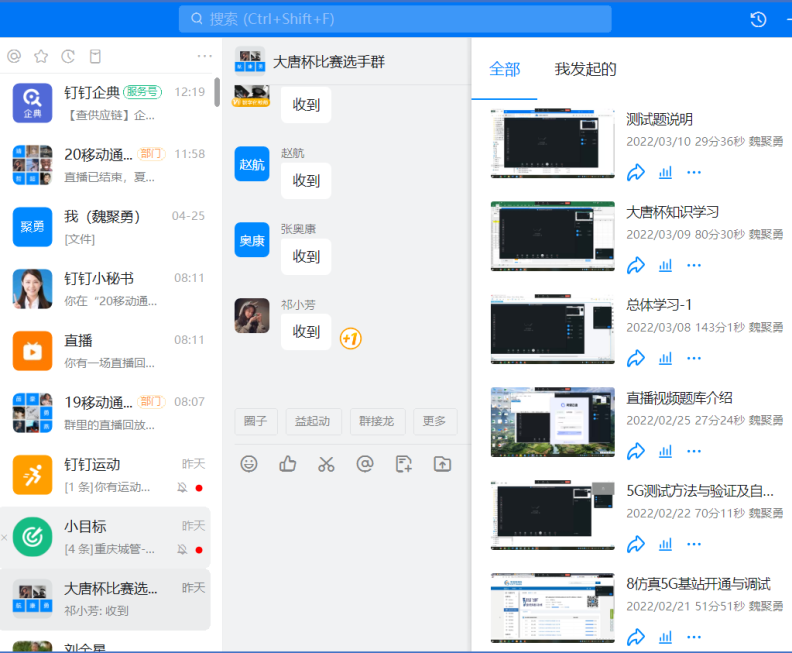Share the 5G测试方法与验证 recording

[x=635, y=544]
